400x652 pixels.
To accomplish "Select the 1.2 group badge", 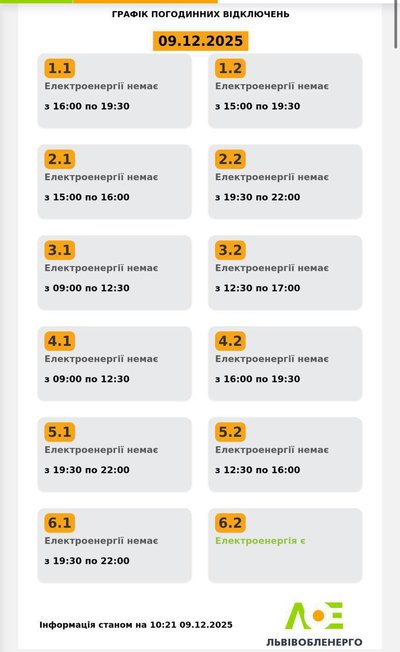I will (x=230, y=68).
